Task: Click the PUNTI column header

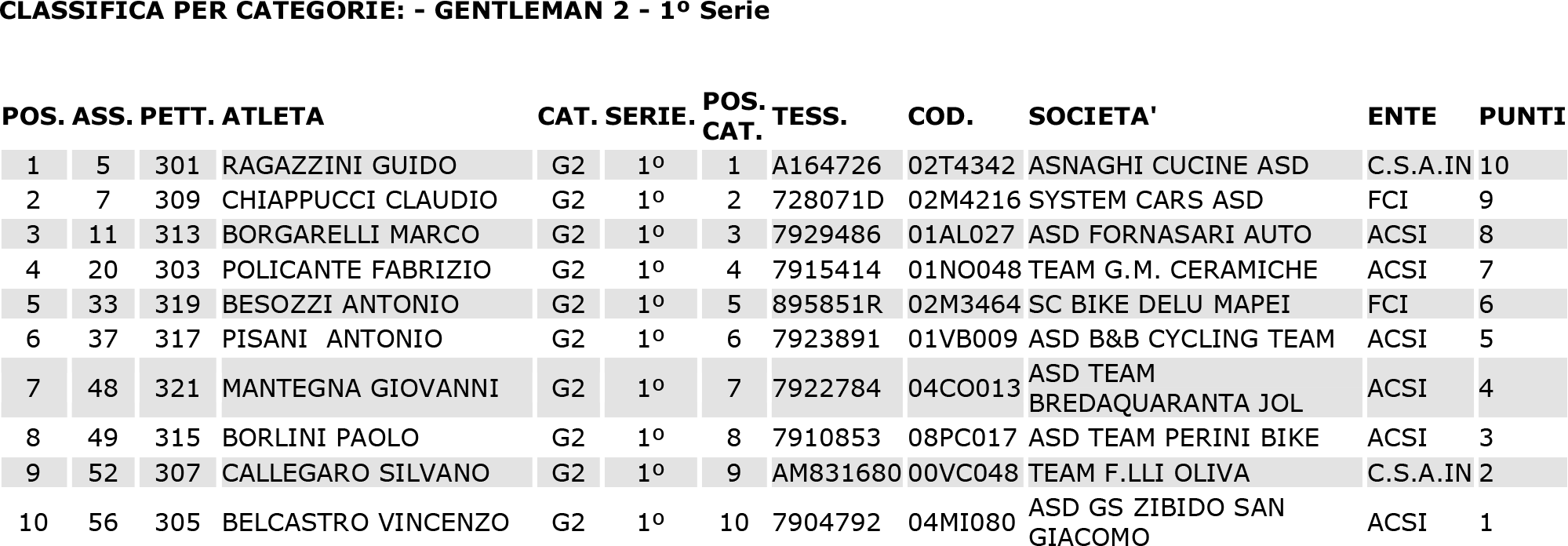Action: 1522,116
